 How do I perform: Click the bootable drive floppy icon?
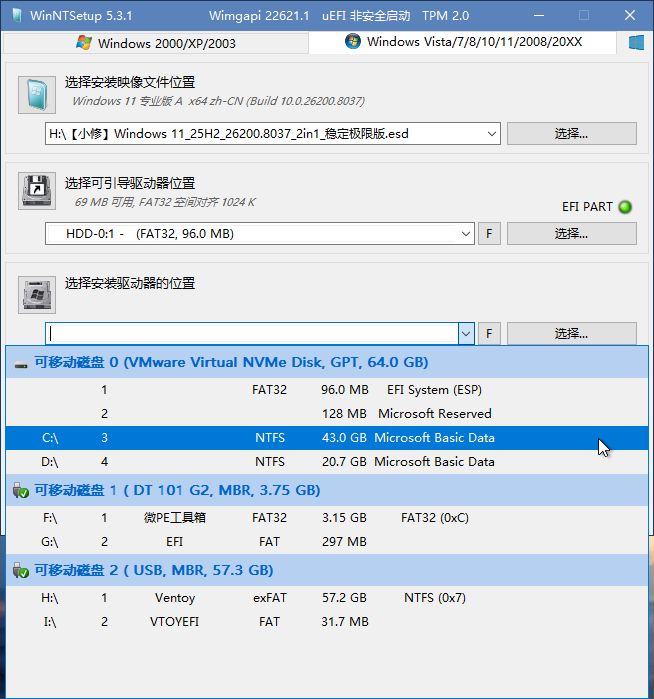point(37,191)
